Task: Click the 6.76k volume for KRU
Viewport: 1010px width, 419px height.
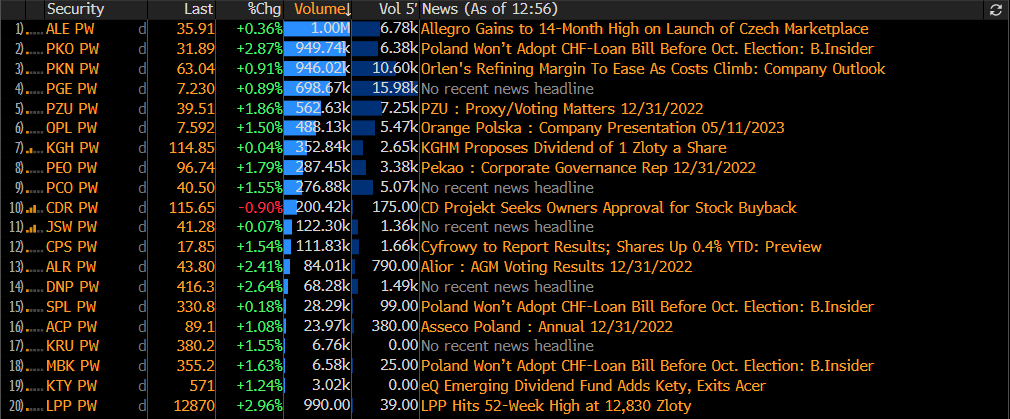Action: 332,346
